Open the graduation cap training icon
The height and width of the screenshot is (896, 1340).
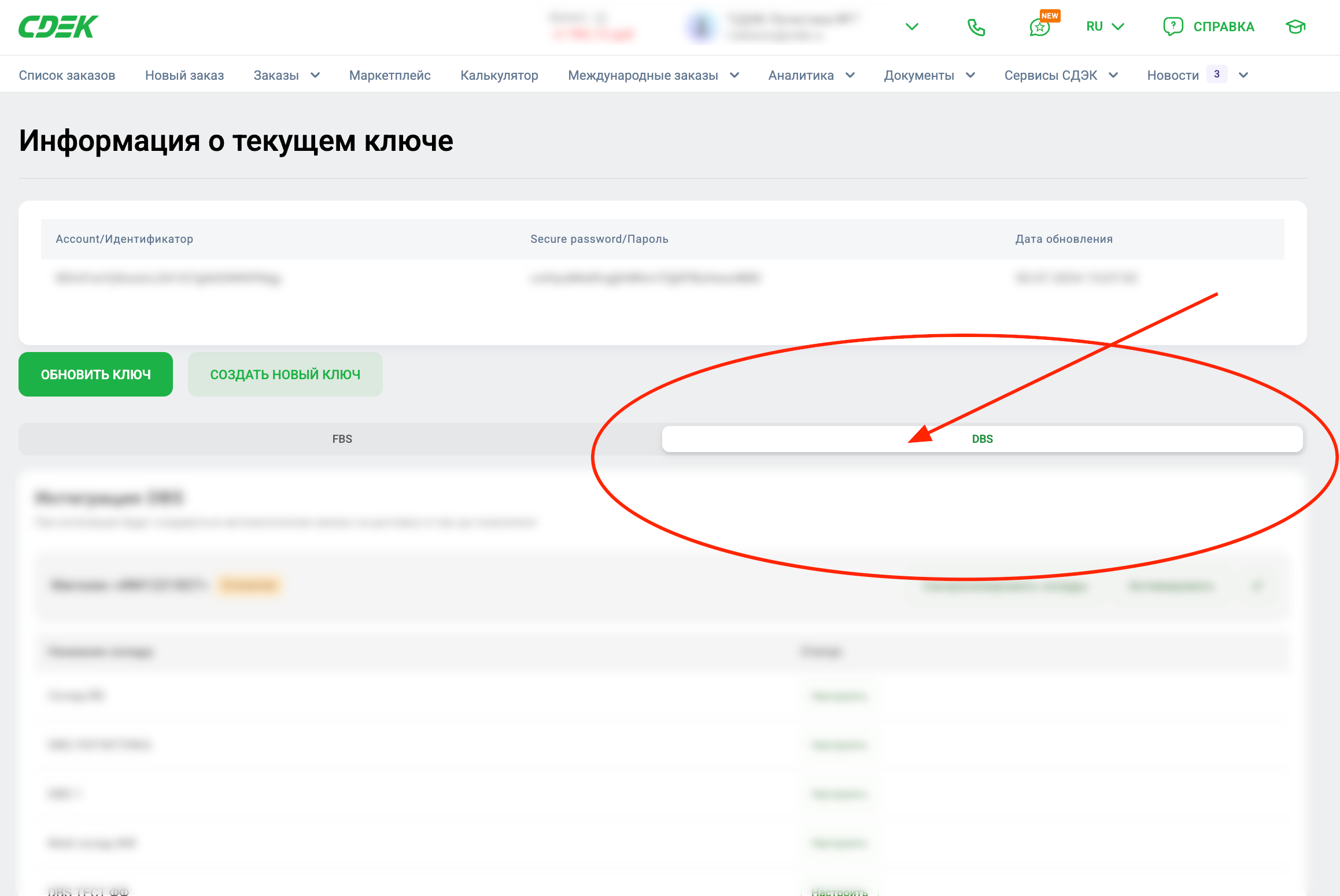[1295, 27]
